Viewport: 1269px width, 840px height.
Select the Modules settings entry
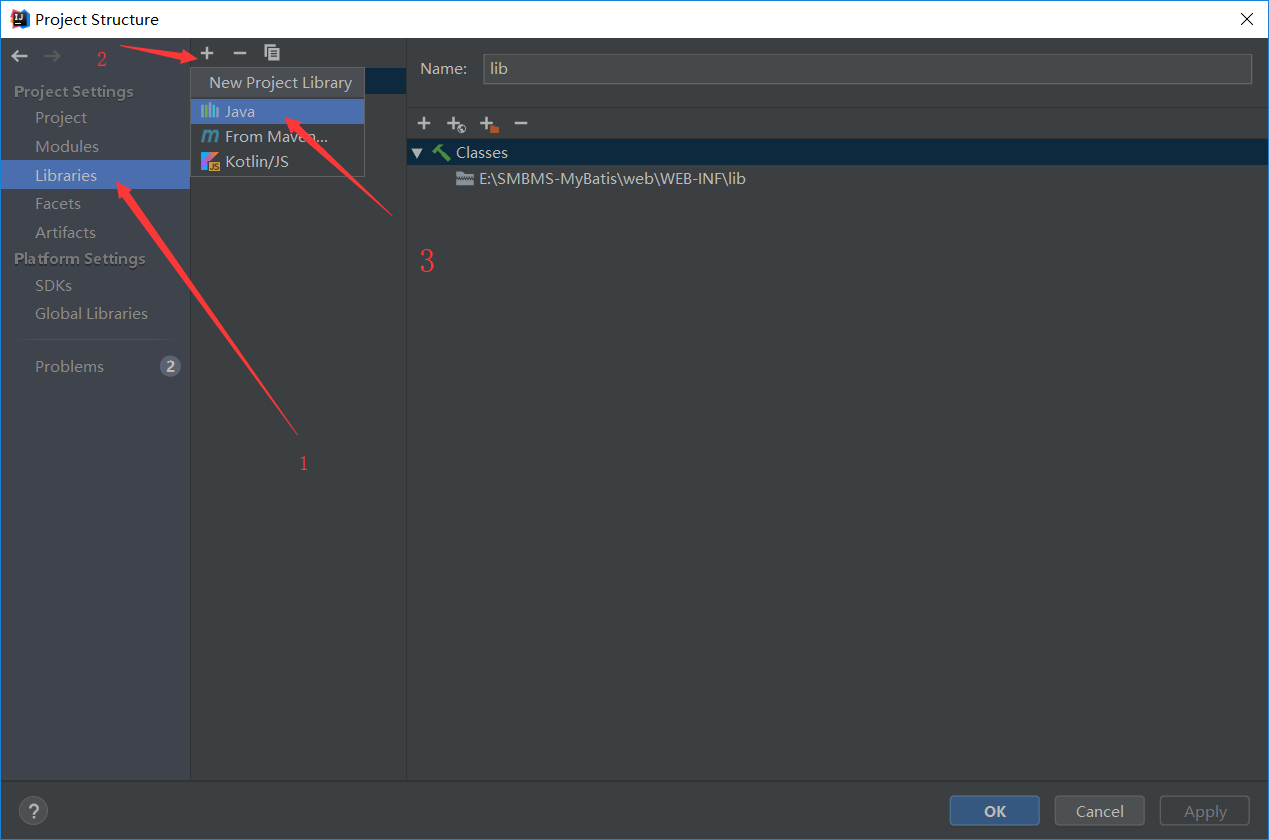pyautogui.click(x=65, y=146)
